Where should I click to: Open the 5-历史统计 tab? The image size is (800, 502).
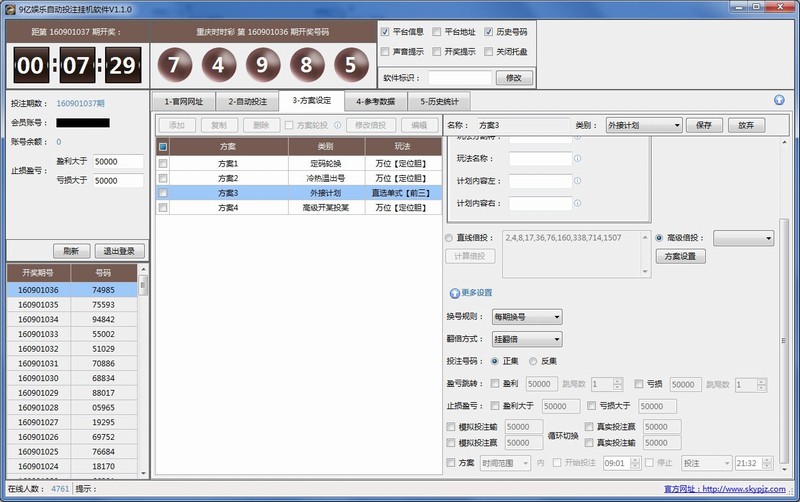438,101
